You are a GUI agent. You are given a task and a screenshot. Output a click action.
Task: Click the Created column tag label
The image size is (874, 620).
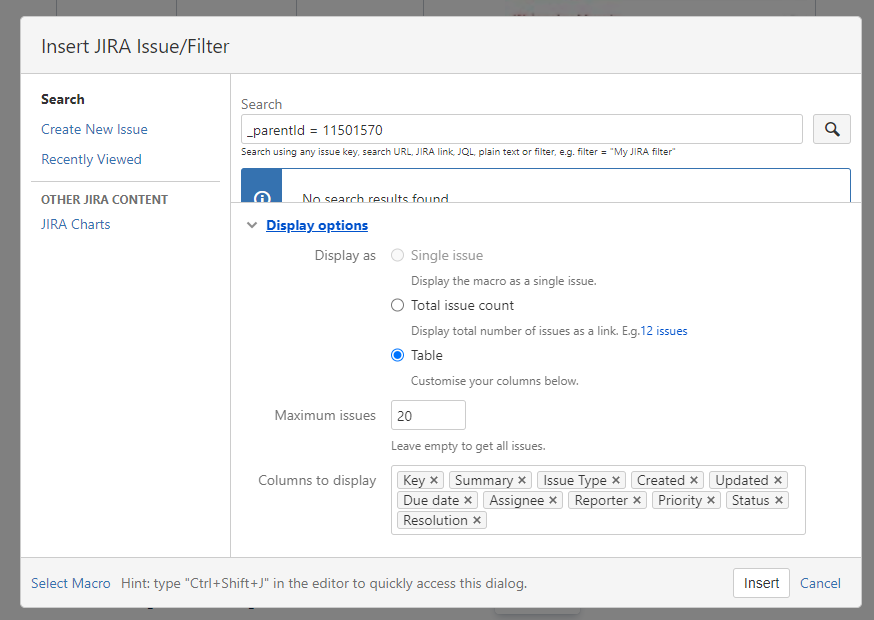coord(661,480)
